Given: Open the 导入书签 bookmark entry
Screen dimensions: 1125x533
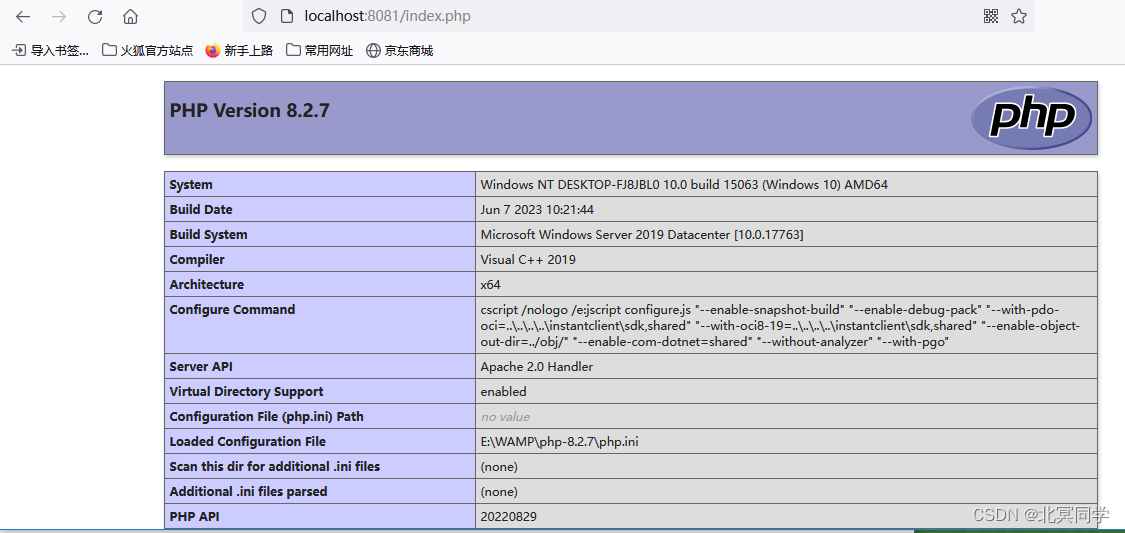Looking at the screenshot, I should click(x=50, y=50).
